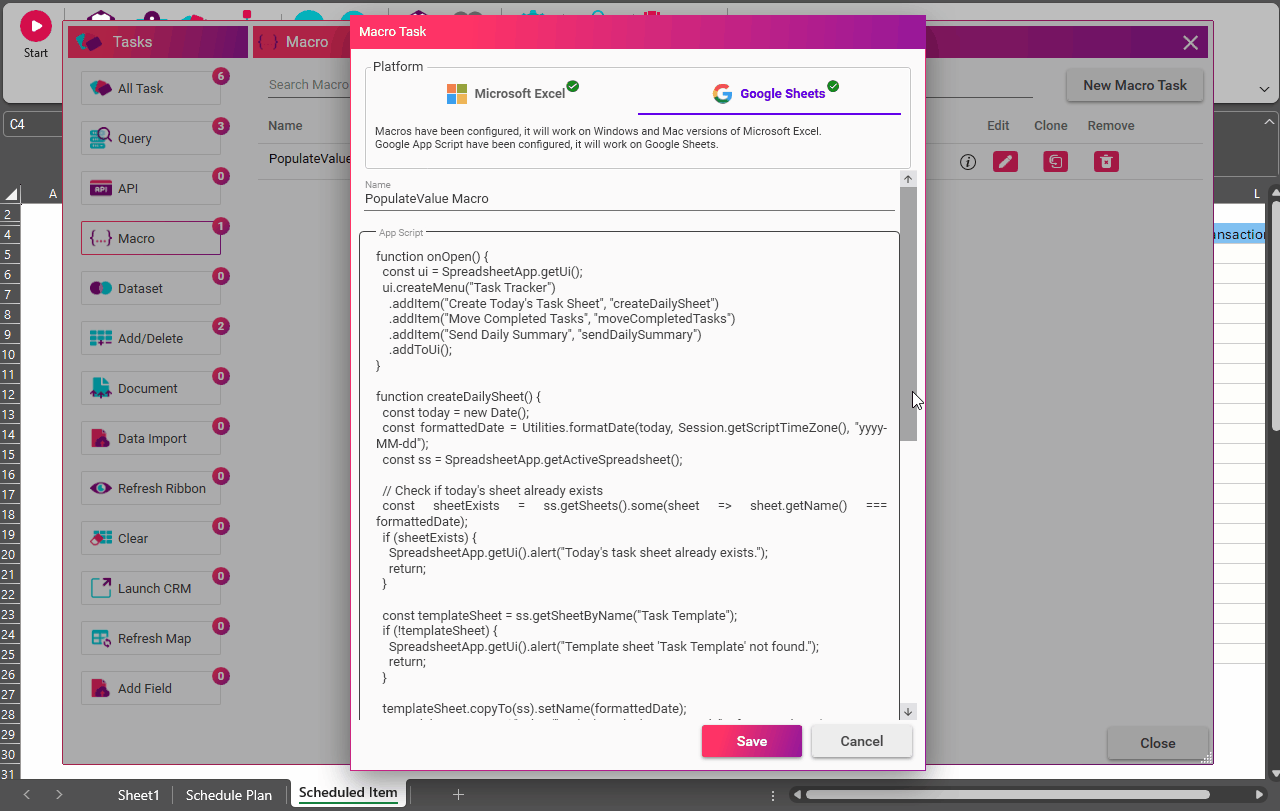Image resolution: width=1280 pixels, height=811 pixels.
Task: Click the red pencil Edit macro icon
Action: click(1005, 161)
